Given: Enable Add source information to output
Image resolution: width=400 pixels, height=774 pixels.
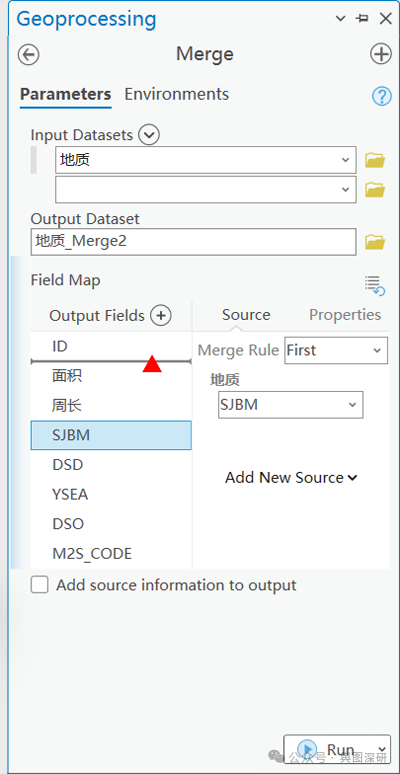Looking at the screenshot, I should coord(40,585).
